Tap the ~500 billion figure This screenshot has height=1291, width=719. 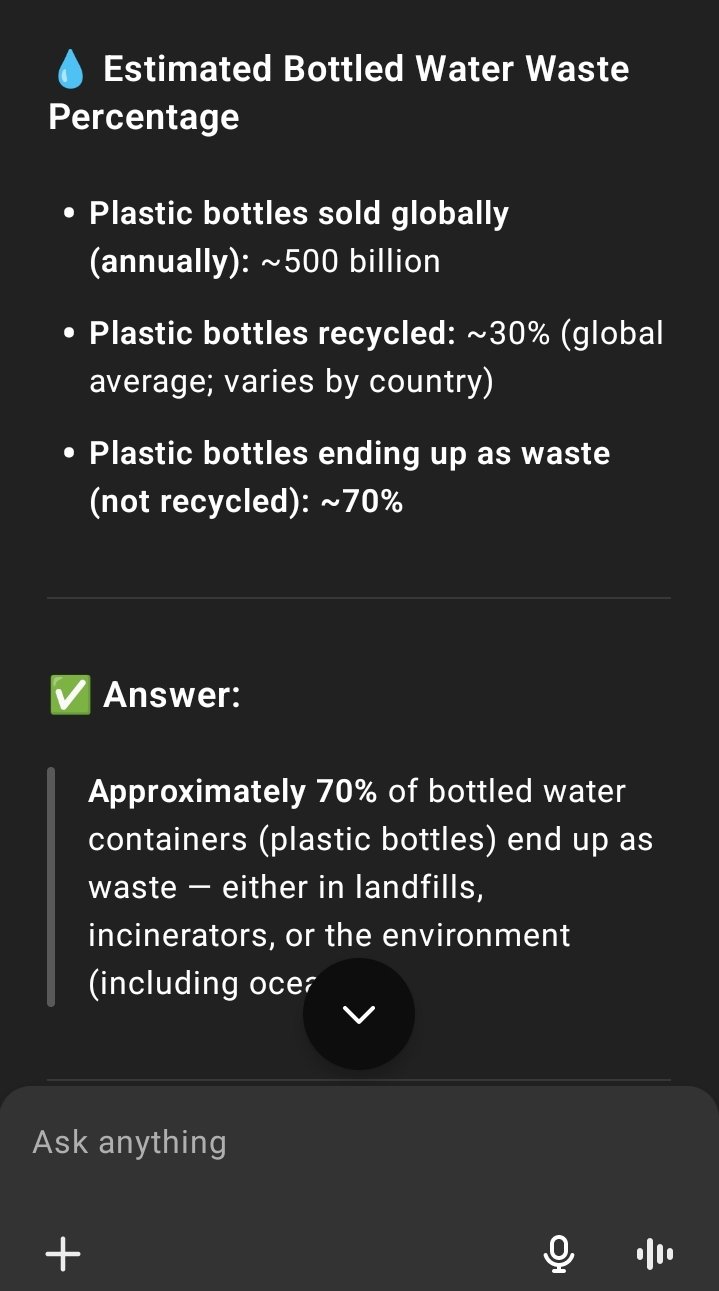coord(350,261)
